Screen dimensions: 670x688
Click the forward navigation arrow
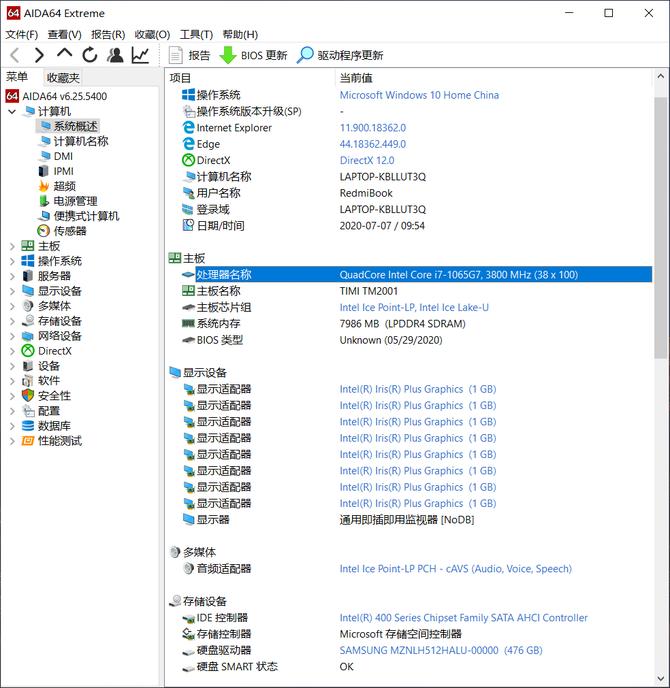[39, 55]
